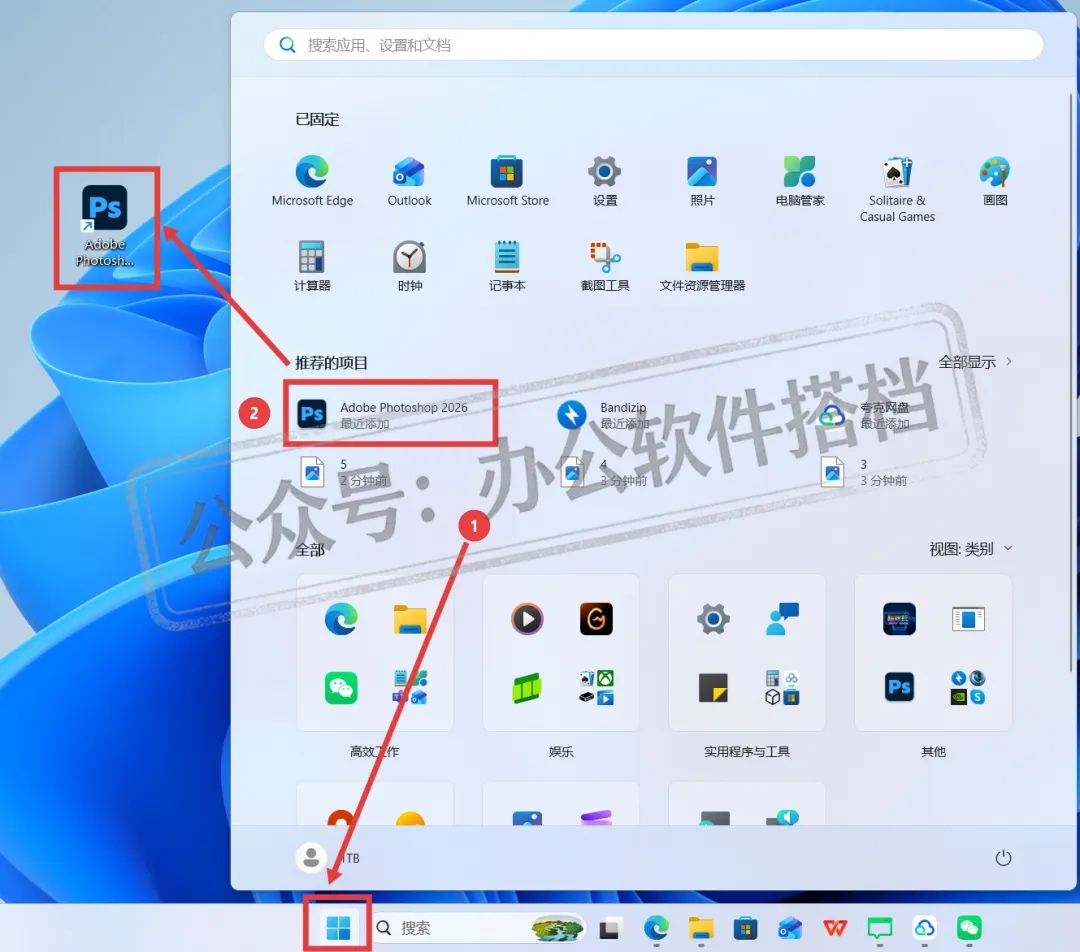The image size is (1080, 952).
Task: Open feedback people icon in 实用程序与工具
Action: click(782, 619)
